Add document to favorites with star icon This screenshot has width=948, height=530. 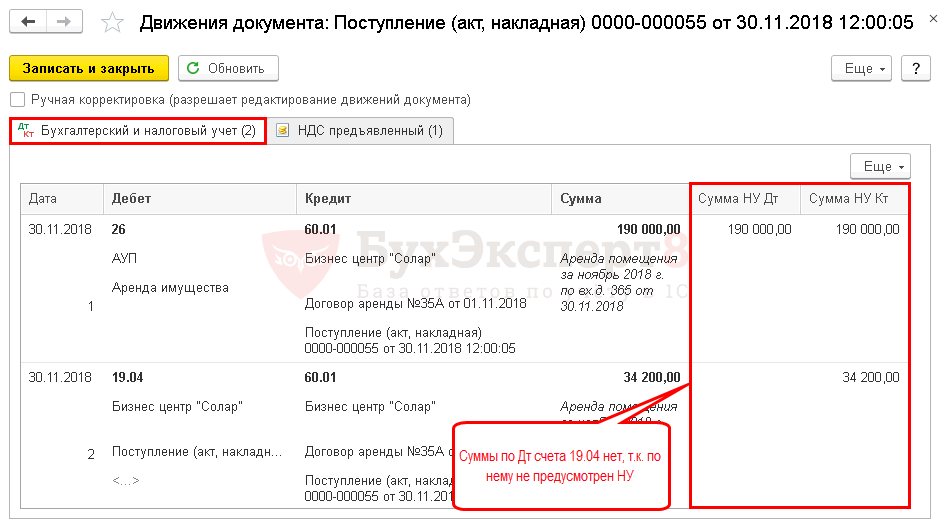[114, 23]
